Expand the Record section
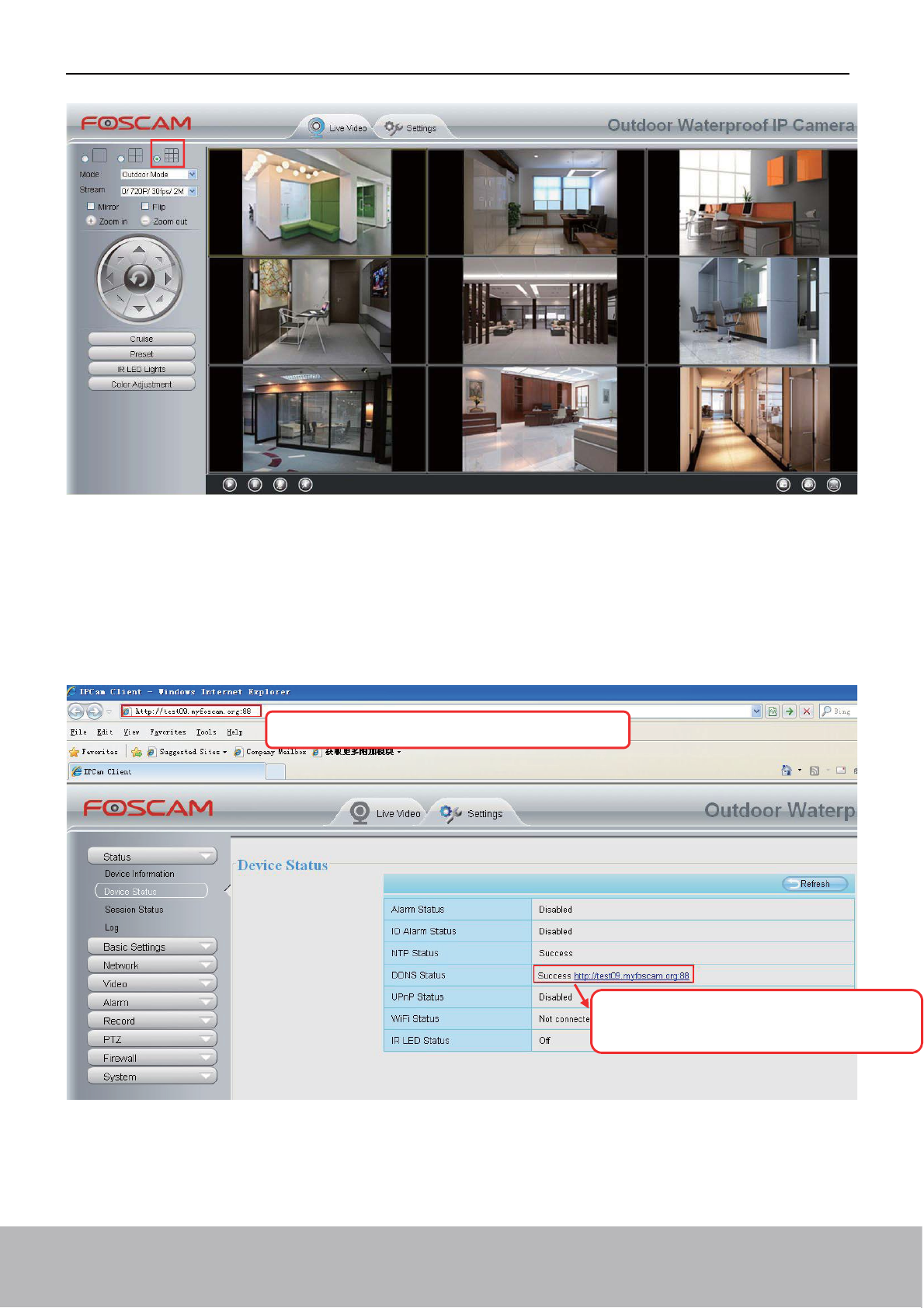The width and height of the screenshot is (924, 1308). coord(152,1021)
